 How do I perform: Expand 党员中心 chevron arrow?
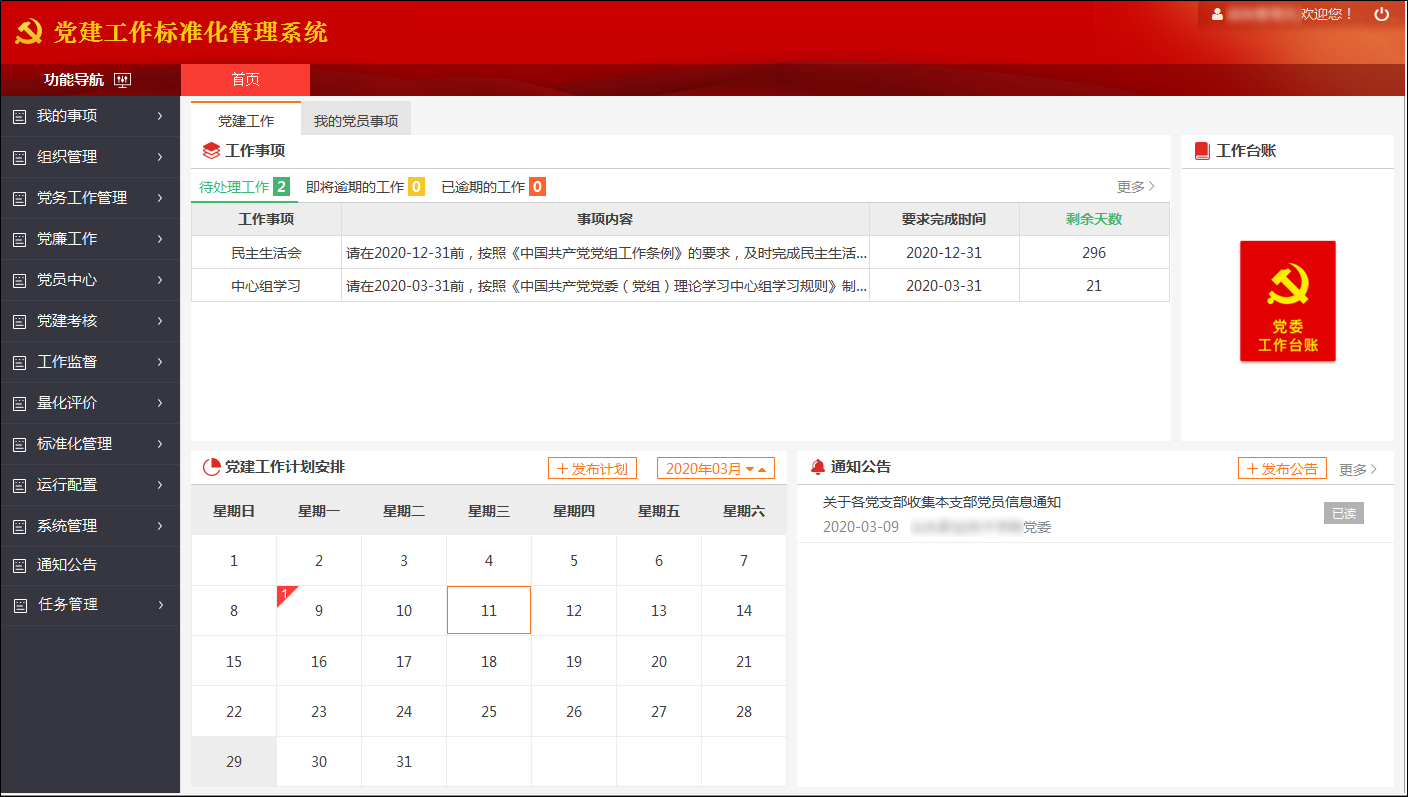[160, 280]
